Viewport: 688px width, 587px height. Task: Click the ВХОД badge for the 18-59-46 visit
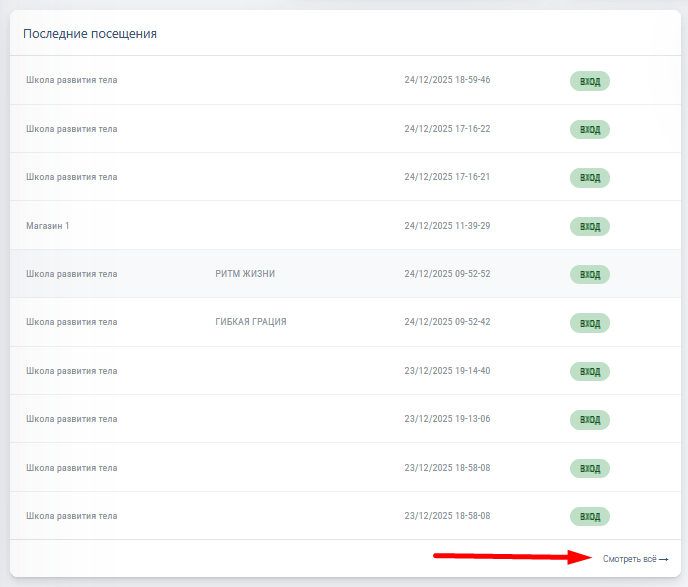(x=590, y=80)
